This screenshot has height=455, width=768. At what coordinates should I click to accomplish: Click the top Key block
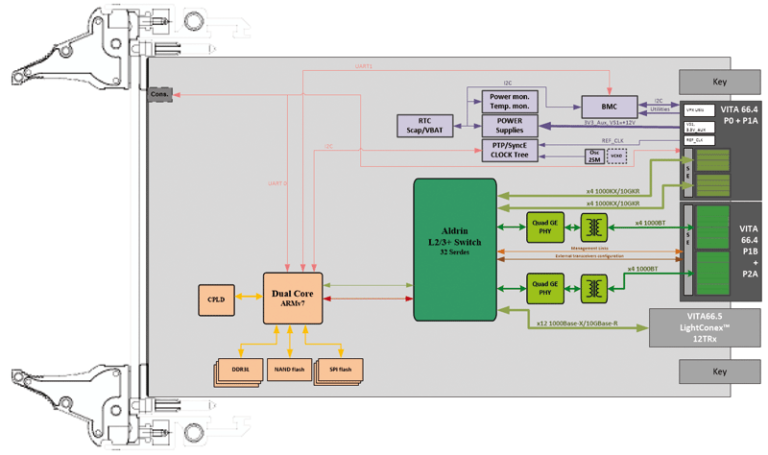721,81
